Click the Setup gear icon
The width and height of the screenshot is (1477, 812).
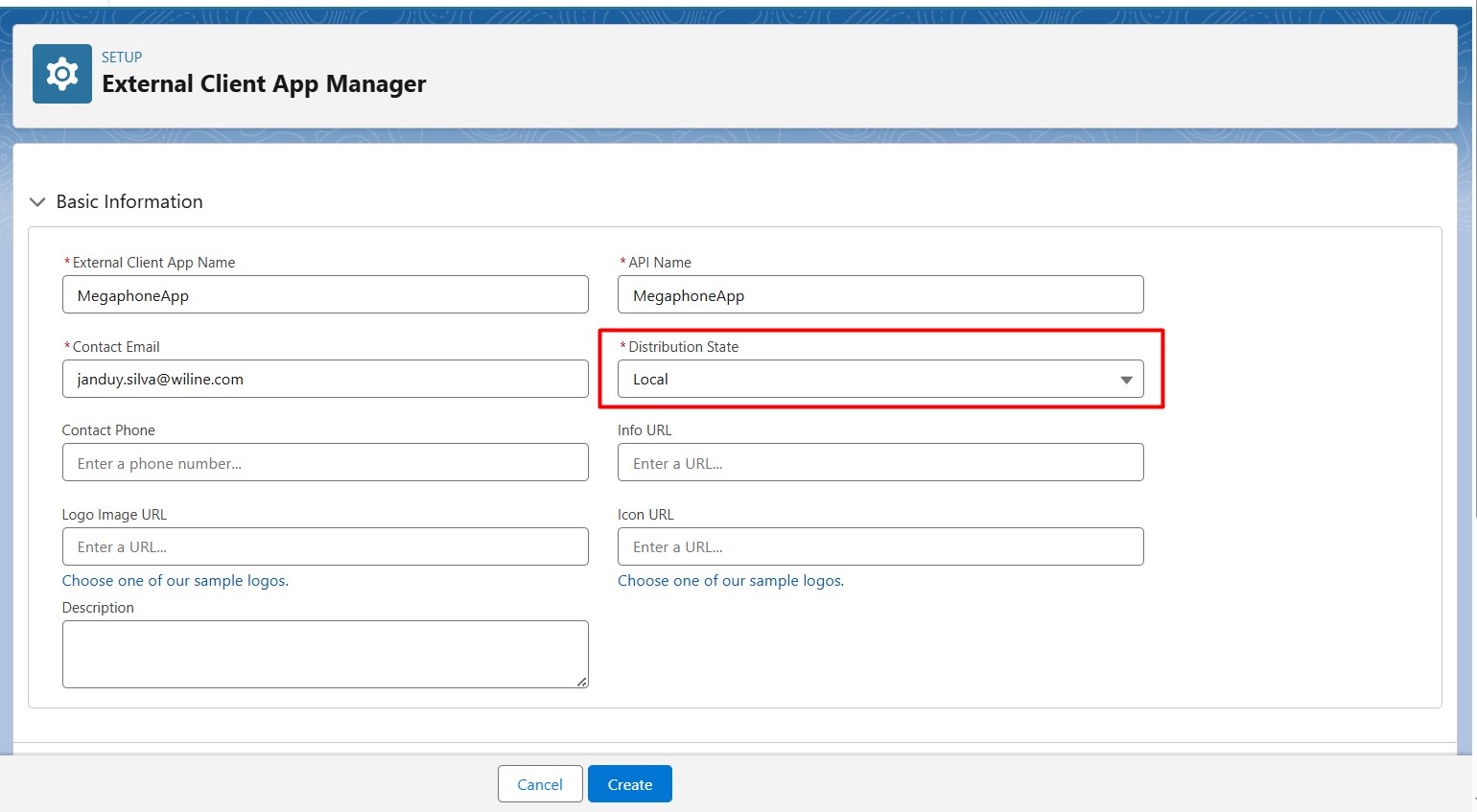pos(61,73)
